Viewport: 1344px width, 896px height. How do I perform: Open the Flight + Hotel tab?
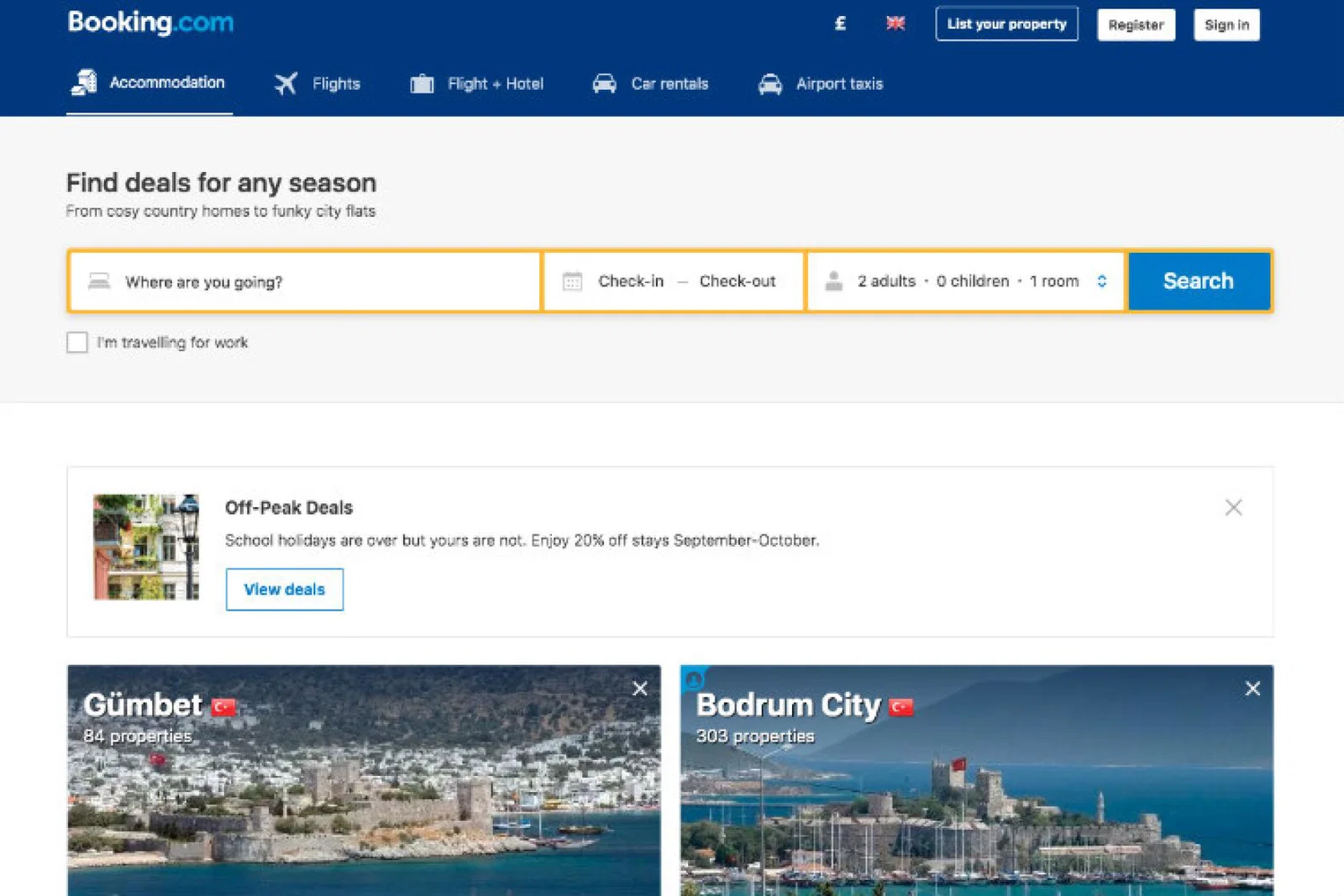(x=477, y=84)
